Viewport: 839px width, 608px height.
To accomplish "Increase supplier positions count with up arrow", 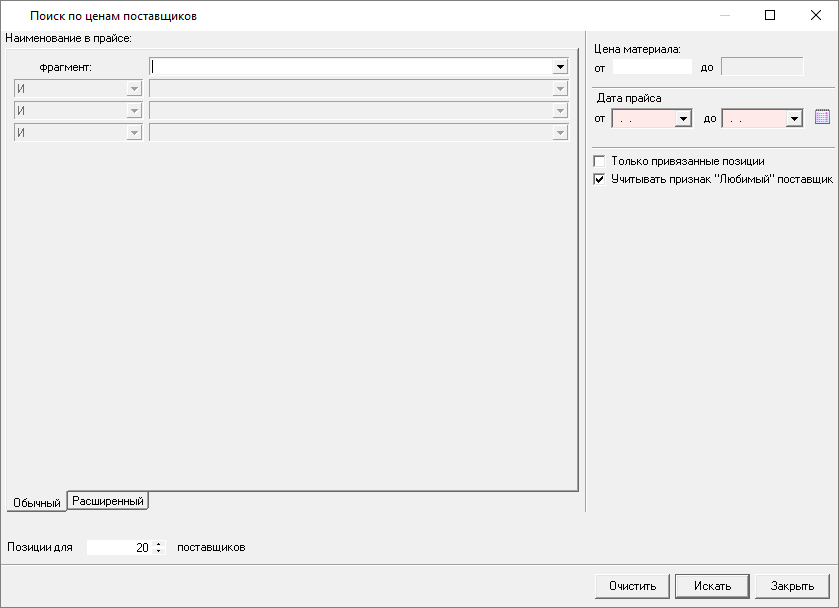I will click(158, 544).
